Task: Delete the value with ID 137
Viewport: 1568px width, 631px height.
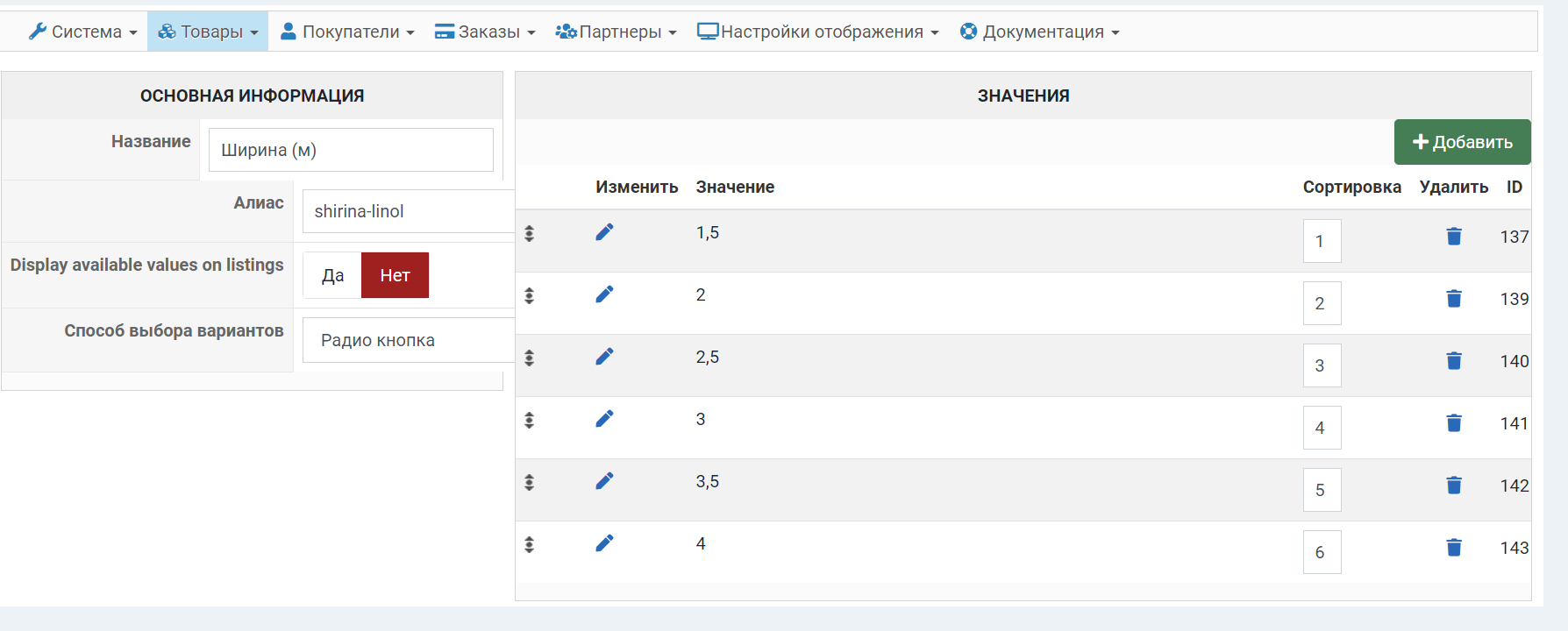Action: coord(1453,237)
